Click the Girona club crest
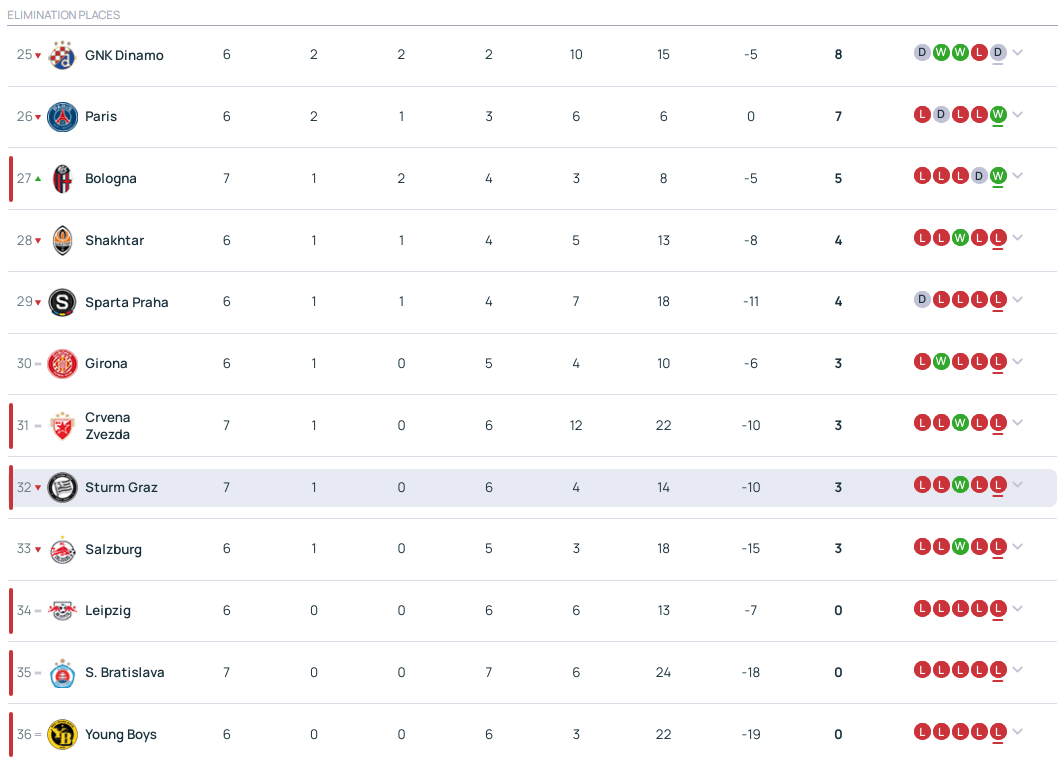1064x767 pixels. pos(62,364)
